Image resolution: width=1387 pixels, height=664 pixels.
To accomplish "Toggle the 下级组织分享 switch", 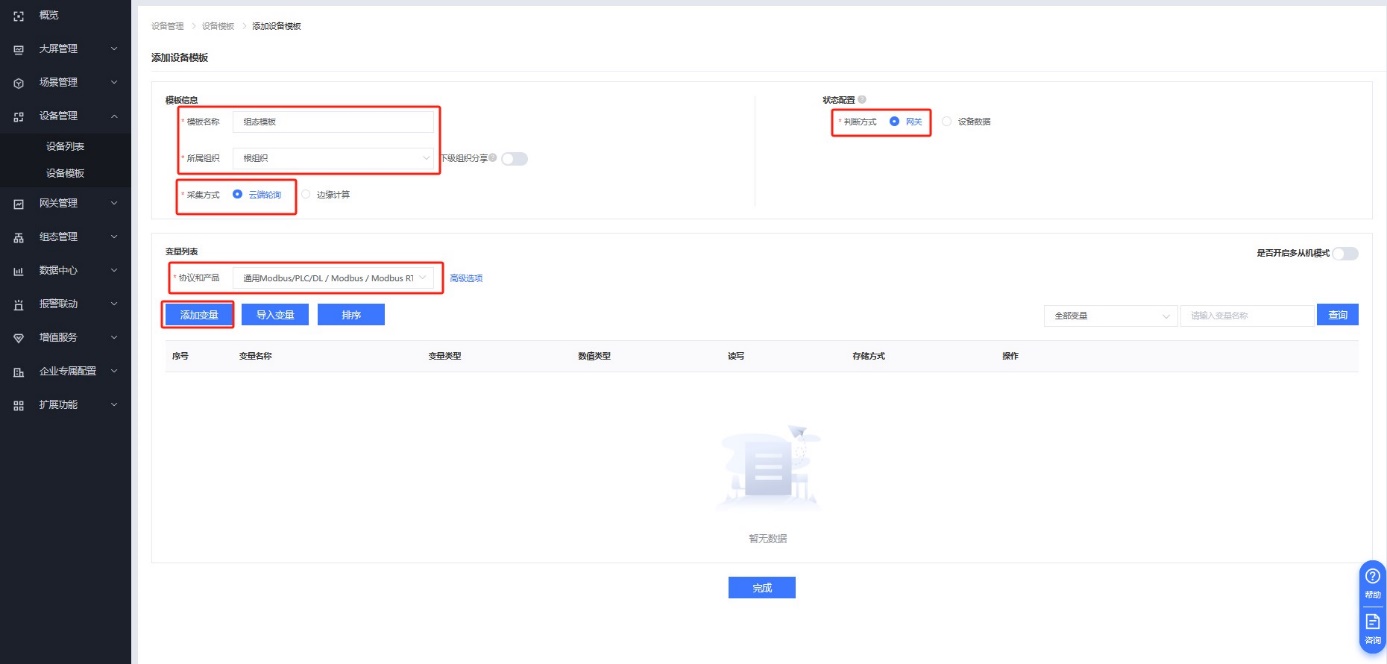I will (x=514, y=158).
